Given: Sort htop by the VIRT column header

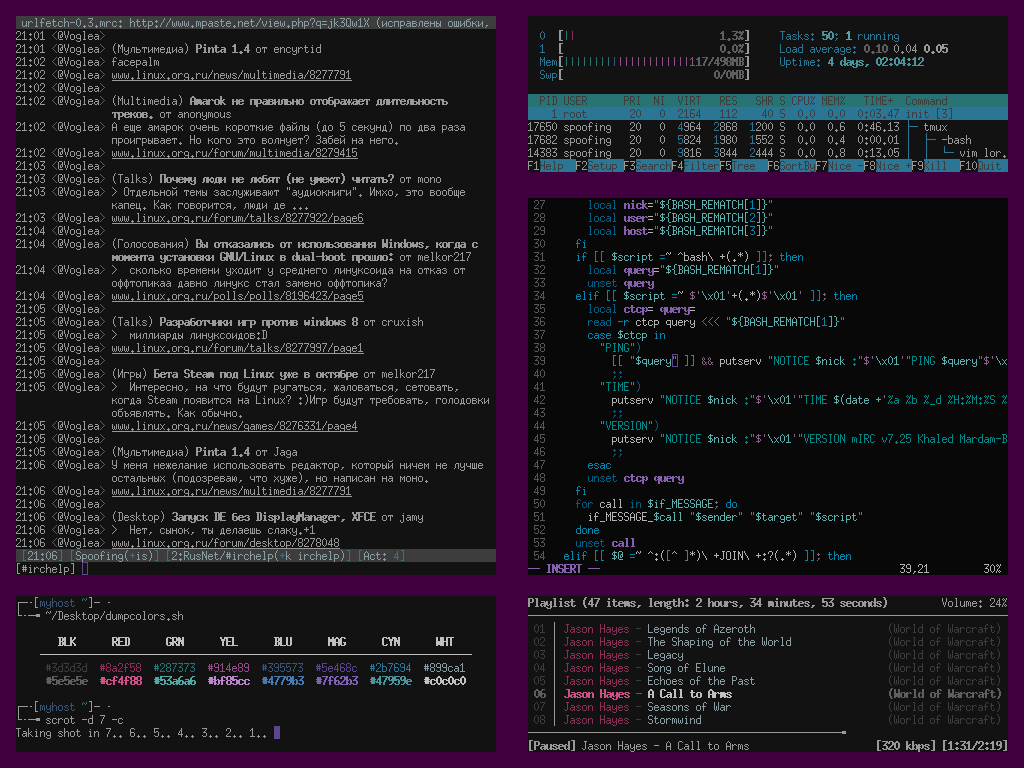Looking at the screenshot, I should click(x=689, y=101).
